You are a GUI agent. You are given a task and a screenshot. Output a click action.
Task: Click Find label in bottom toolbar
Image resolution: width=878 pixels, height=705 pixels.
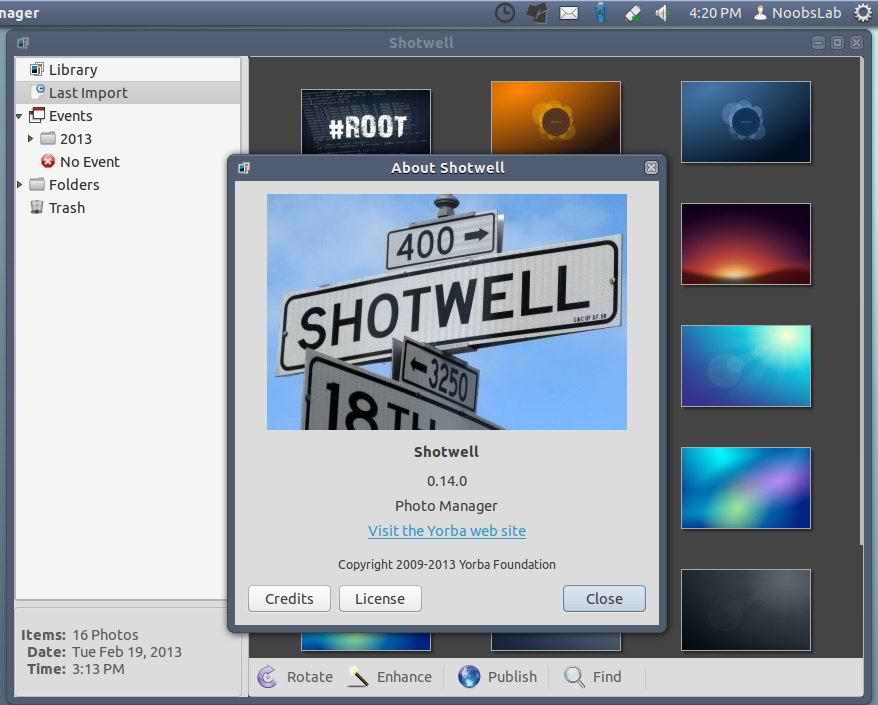tap(607, 676)
